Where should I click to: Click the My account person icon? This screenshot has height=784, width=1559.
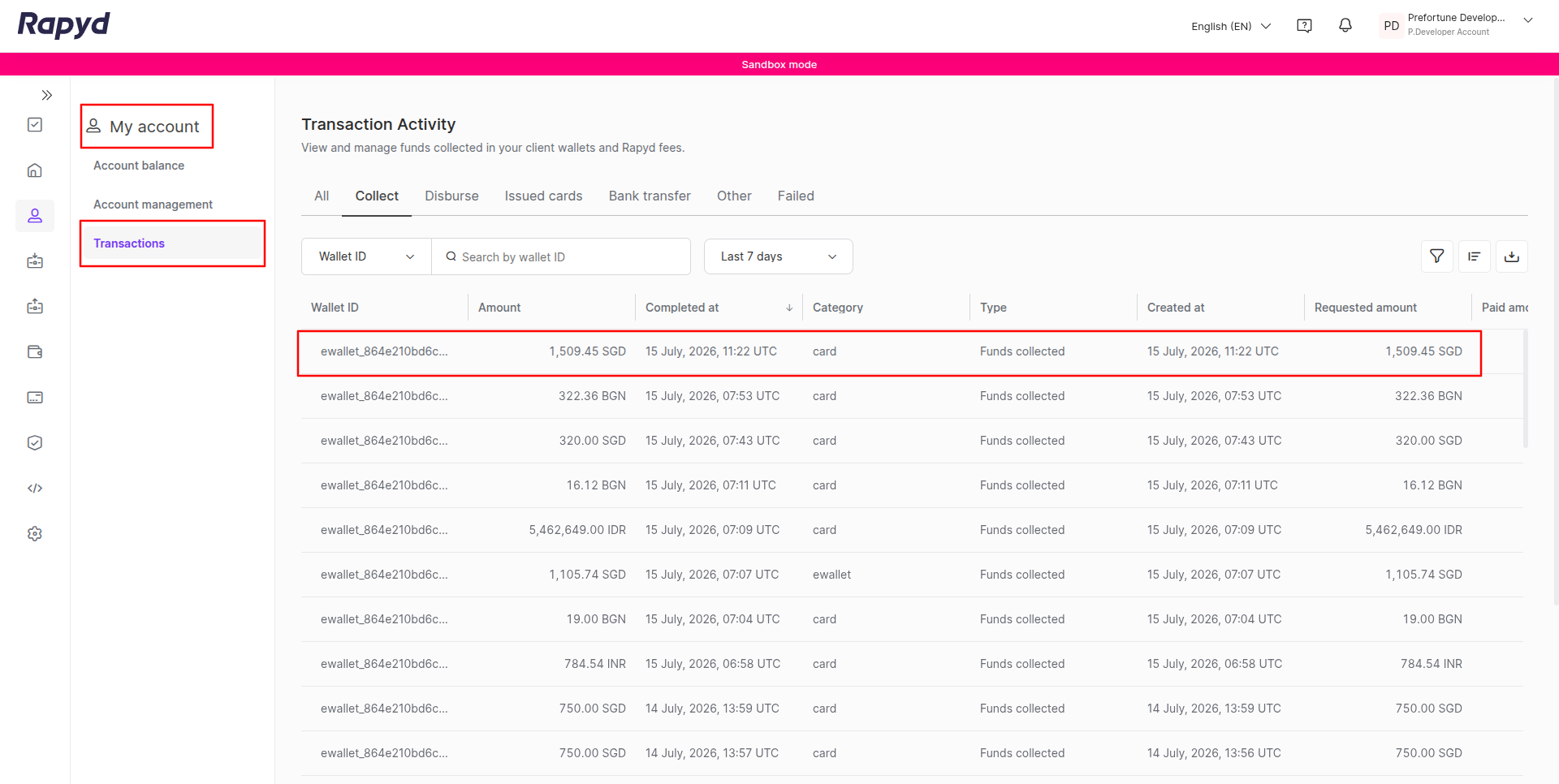94,126
